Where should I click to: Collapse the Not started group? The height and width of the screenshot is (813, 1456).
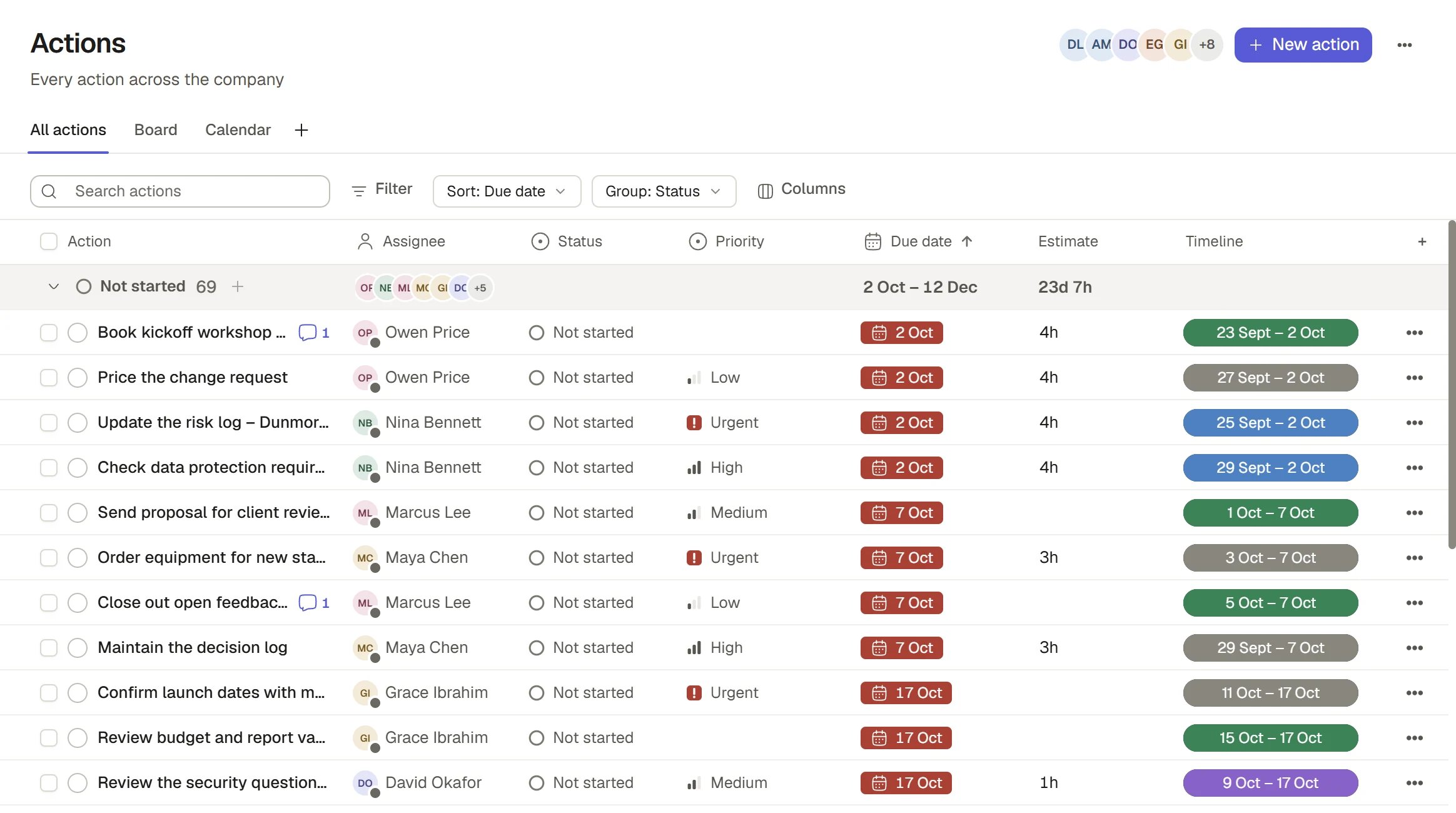click(x=54, y=286)
